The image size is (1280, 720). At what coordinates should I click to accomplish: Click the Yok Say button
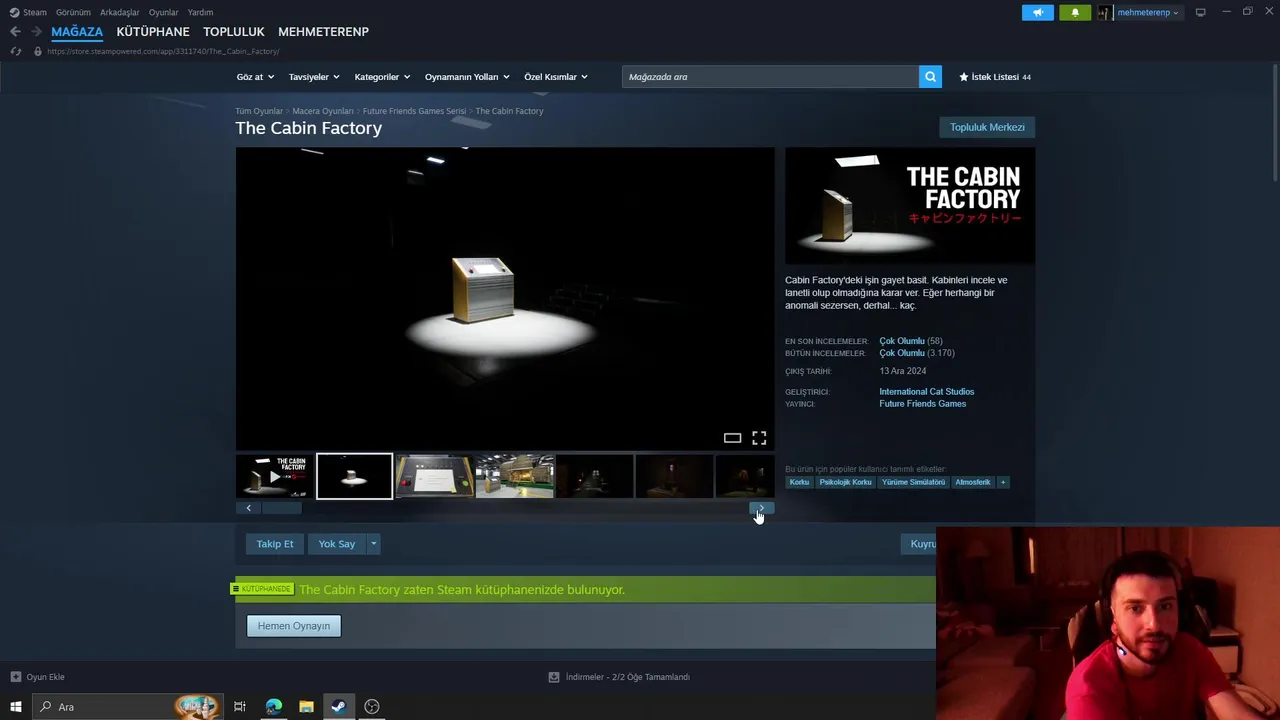pyautogui.click(x=337, y=544)
